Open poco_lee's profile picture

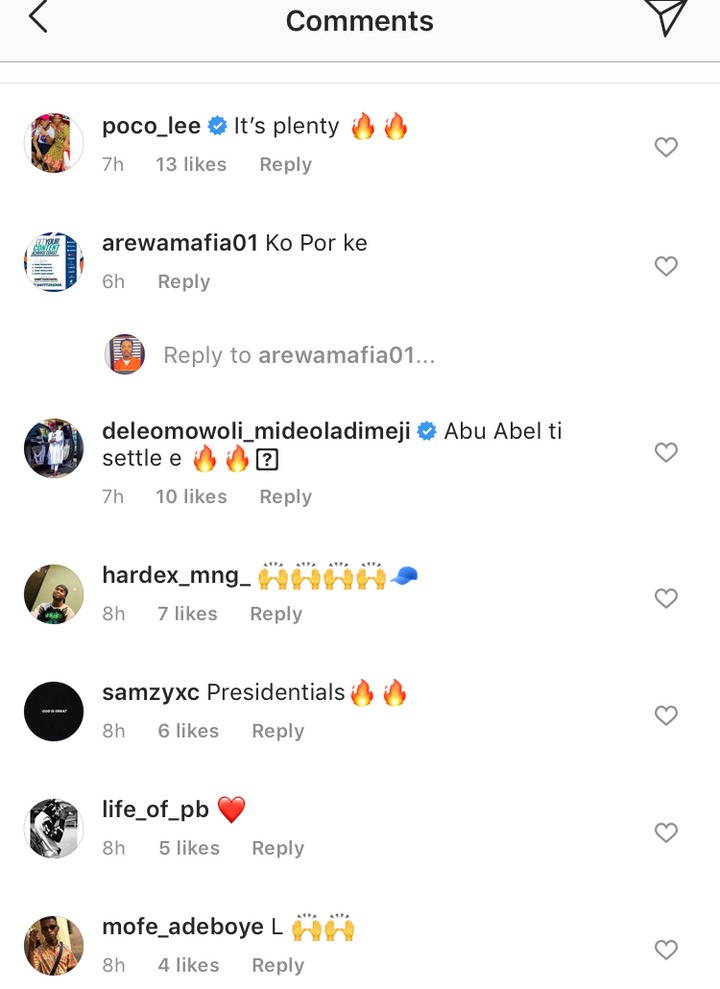pos(53,143)
